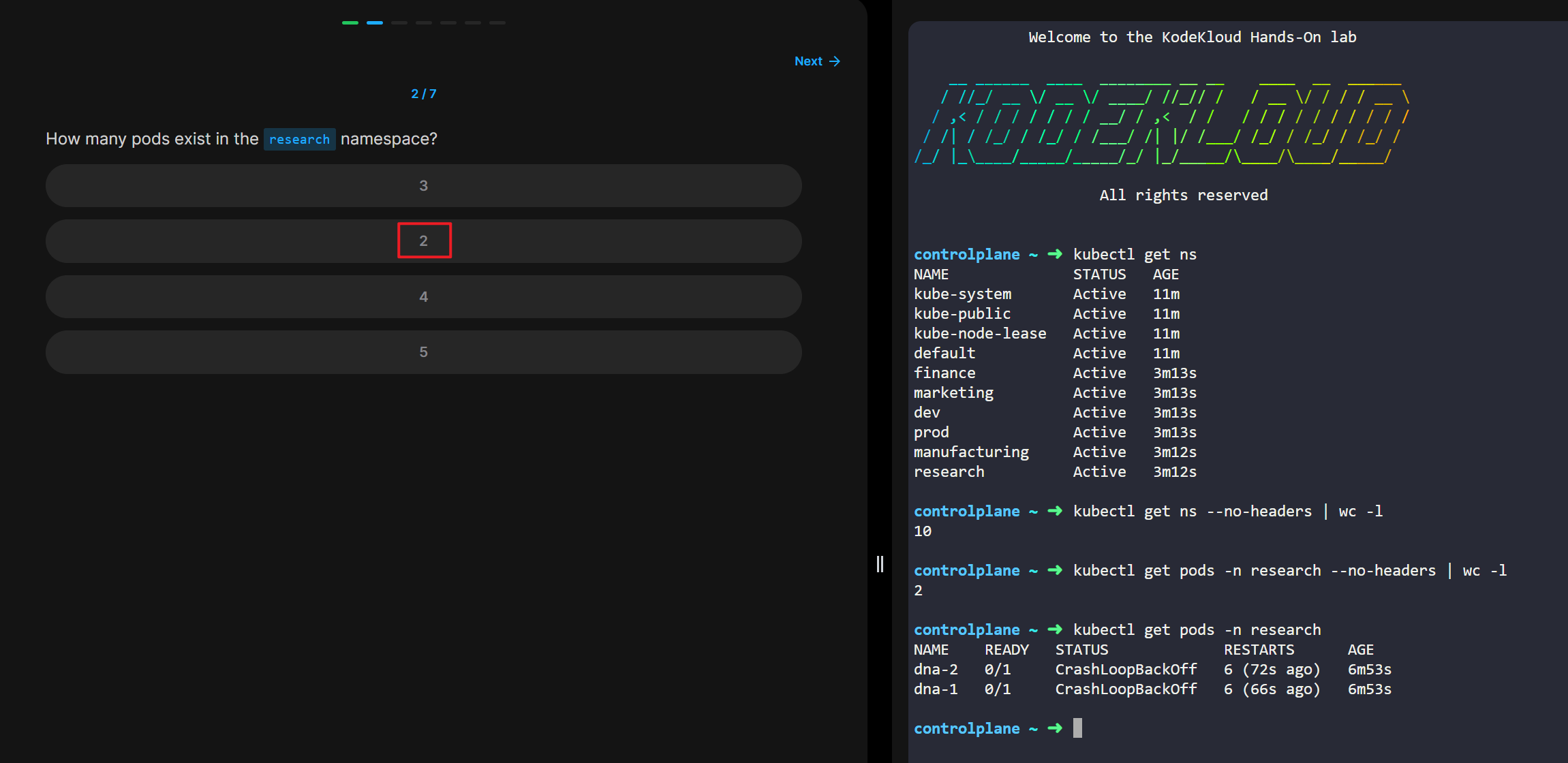This screenshot has width=1568, height=763.
Task: Pick answer option 4
Action: click(423, 296)
